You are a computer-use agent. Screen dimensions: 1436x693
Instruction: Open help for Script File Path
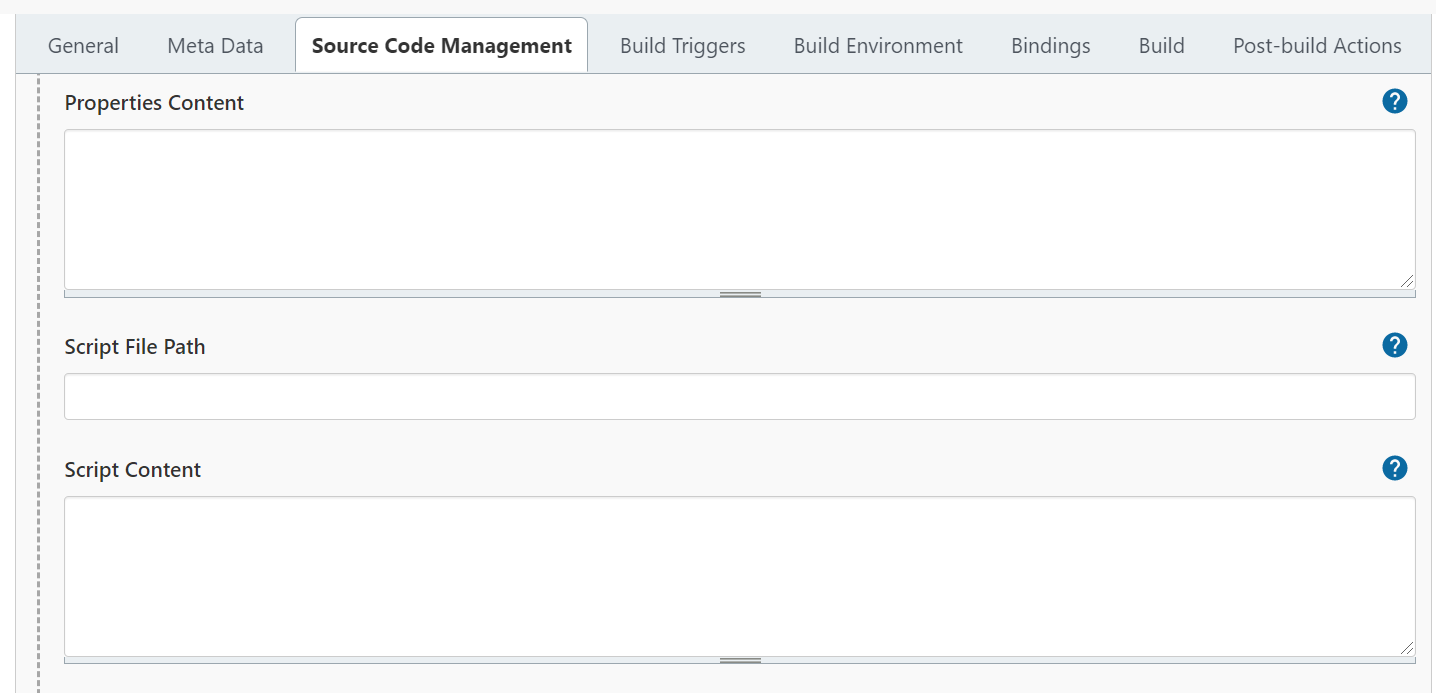(x=1394, y=345)
